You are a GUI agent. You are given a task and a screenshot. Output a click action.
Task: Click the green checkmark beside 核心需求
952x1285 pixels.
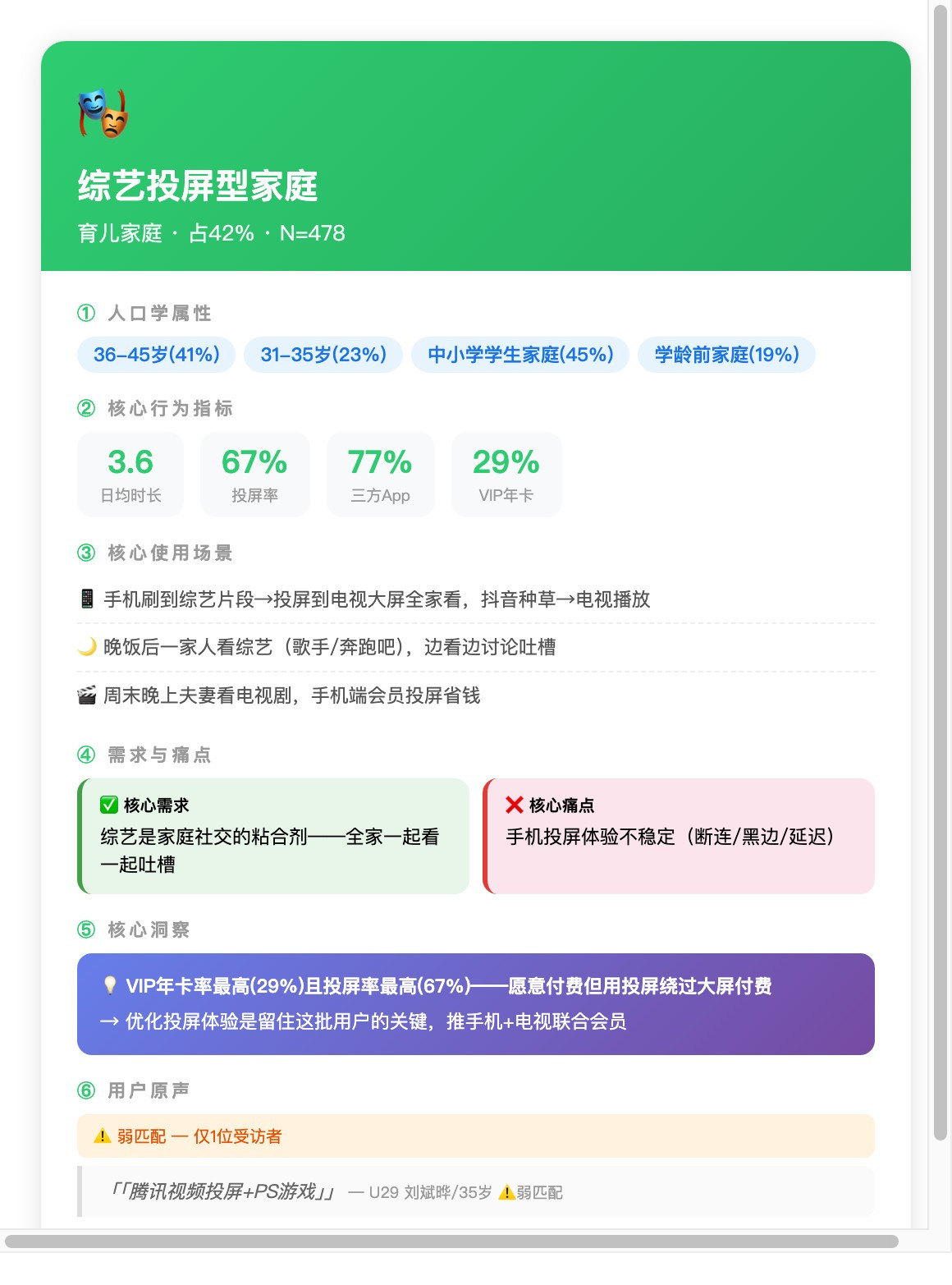pos(108,805)
